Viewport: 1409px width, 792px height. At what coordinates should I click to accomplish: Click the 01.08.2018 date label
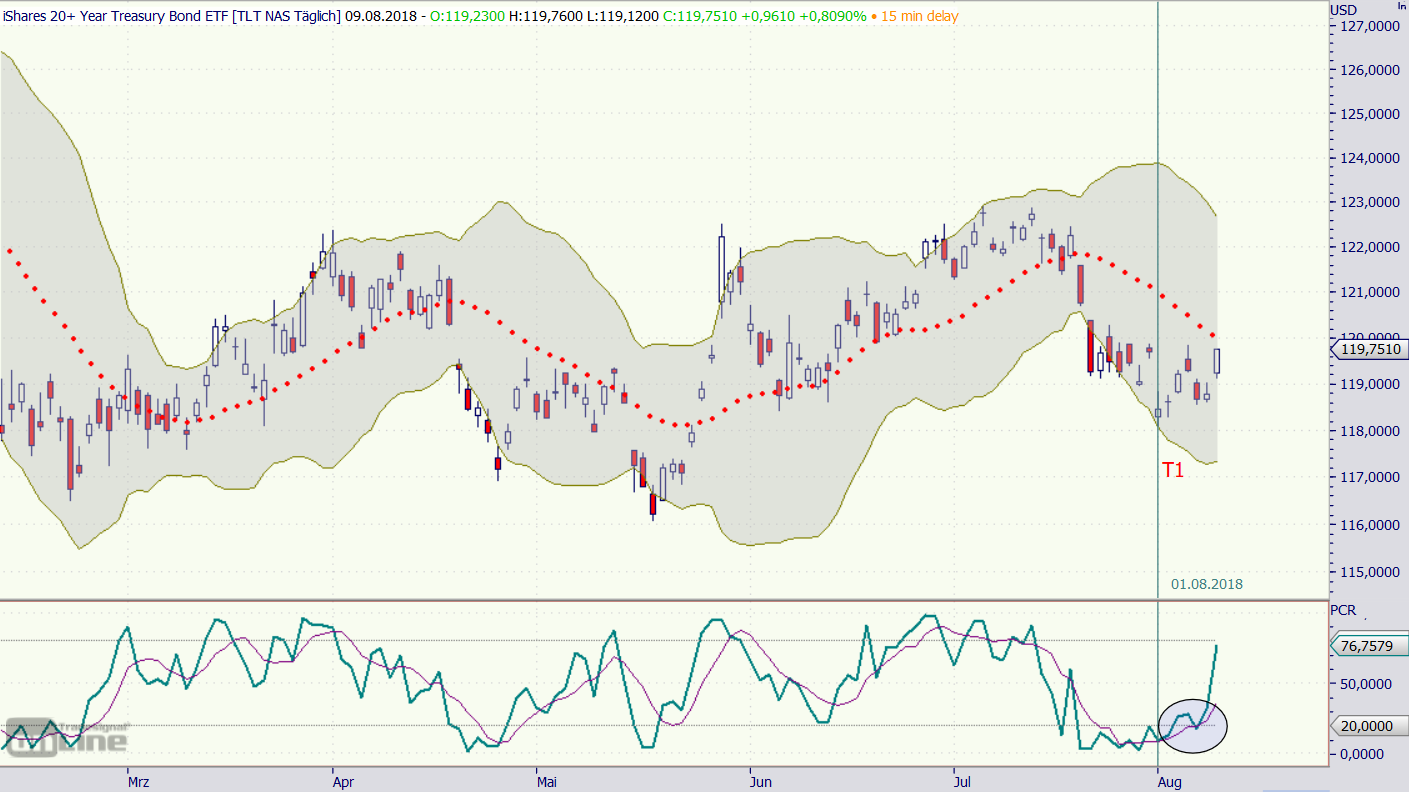pos(1207,584)
